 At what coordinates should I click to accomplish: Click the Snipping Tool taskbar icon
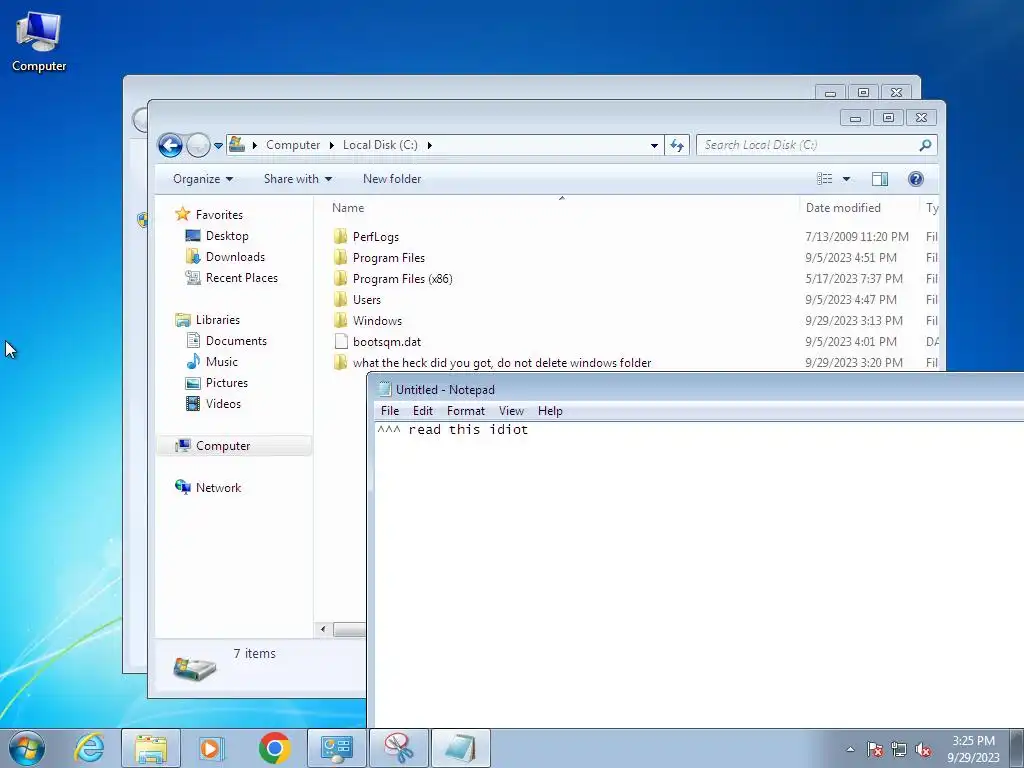tap(399, 748)
